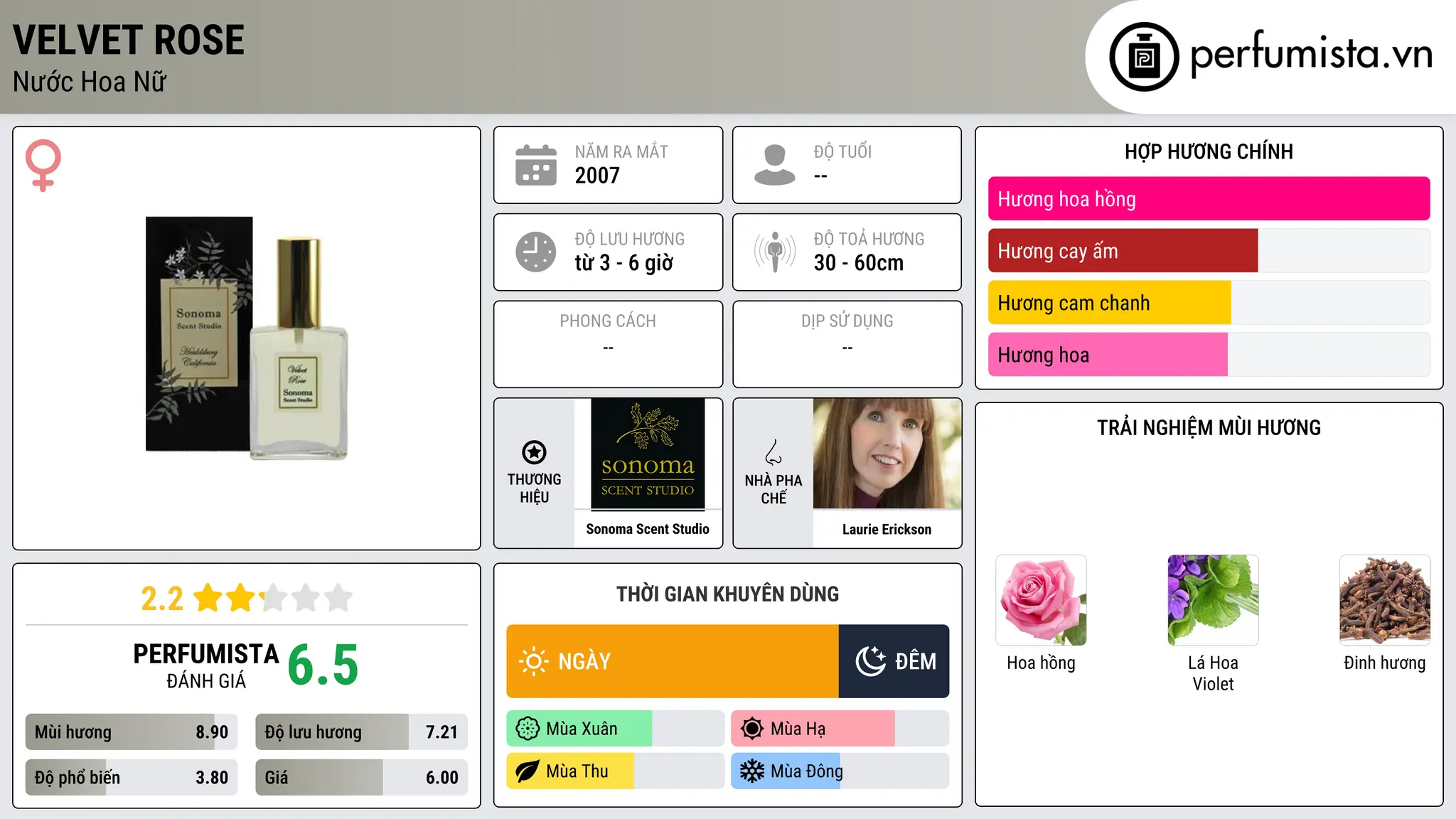
Task: Click the sun icon in the Ngày bar
Action: click(533, 661)
